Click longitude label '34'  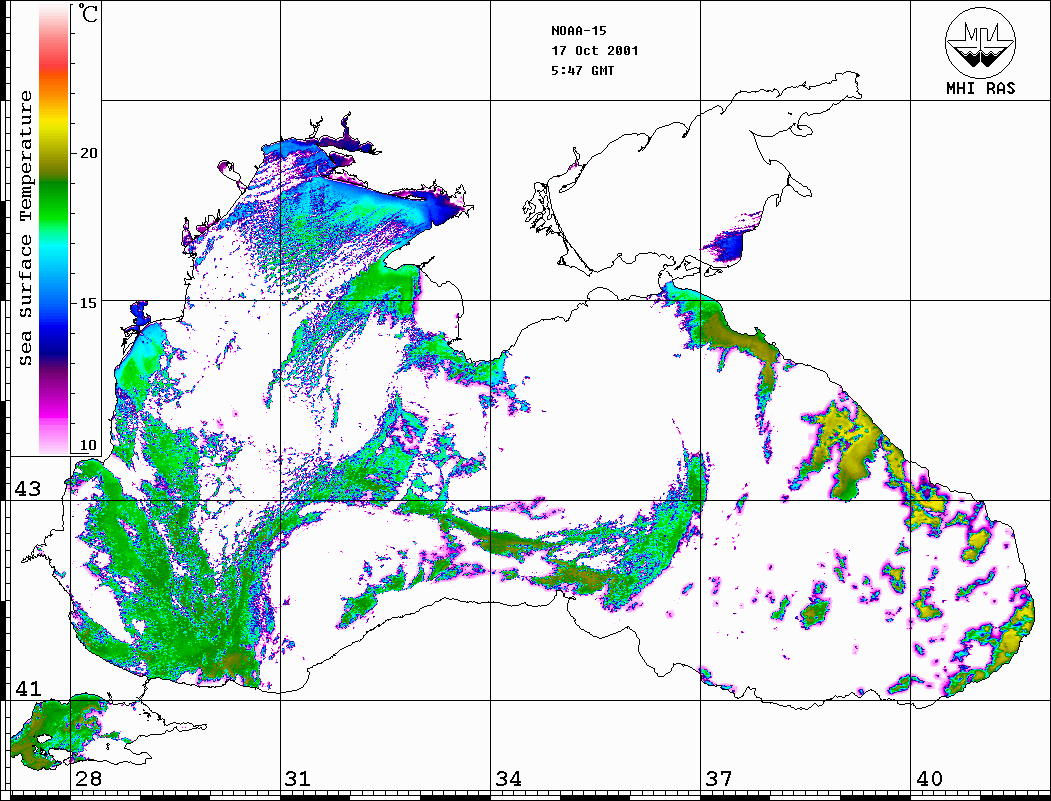(508, 779)
